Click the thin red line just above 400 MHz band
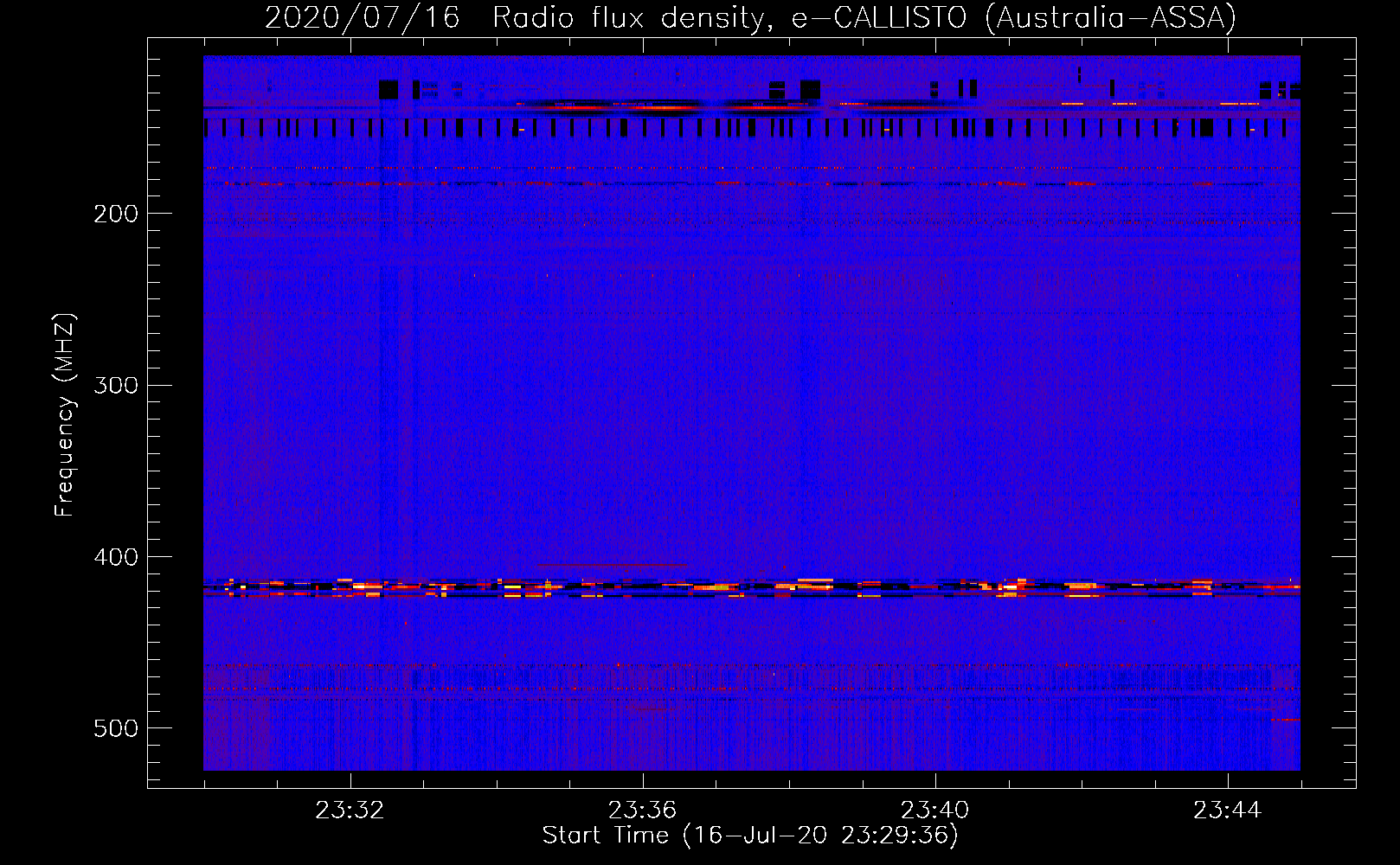1400x865 pixels. 613,565
